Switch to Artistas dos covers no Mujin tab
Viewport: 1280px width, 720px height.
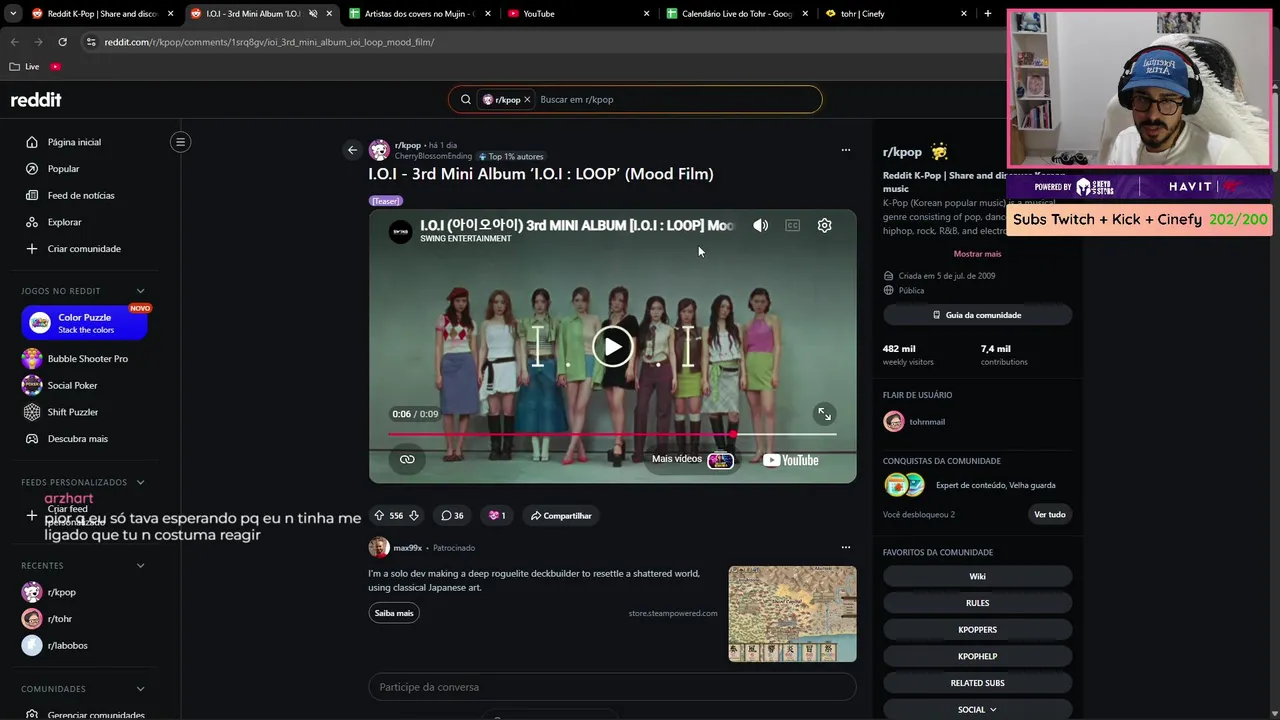[418, 14]
